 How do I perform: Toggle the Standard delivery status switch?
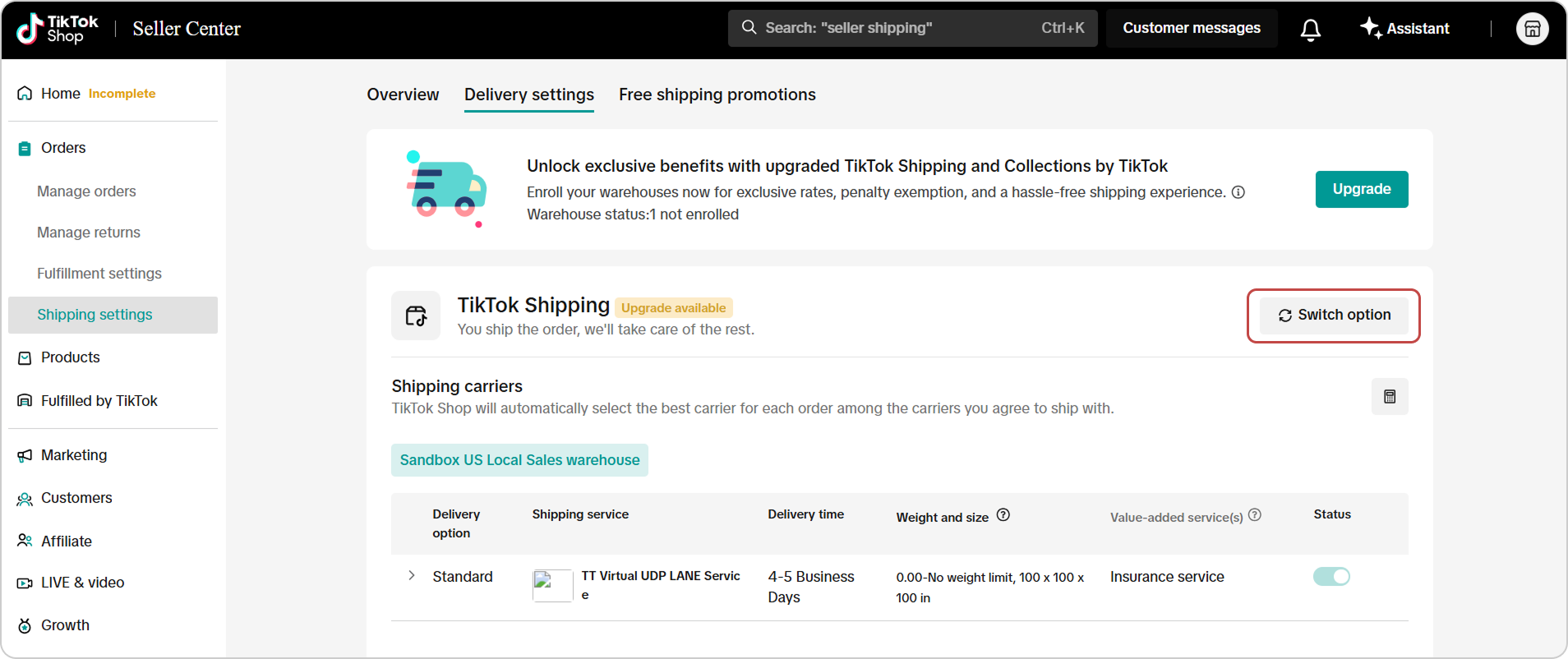pos(1331,577)
